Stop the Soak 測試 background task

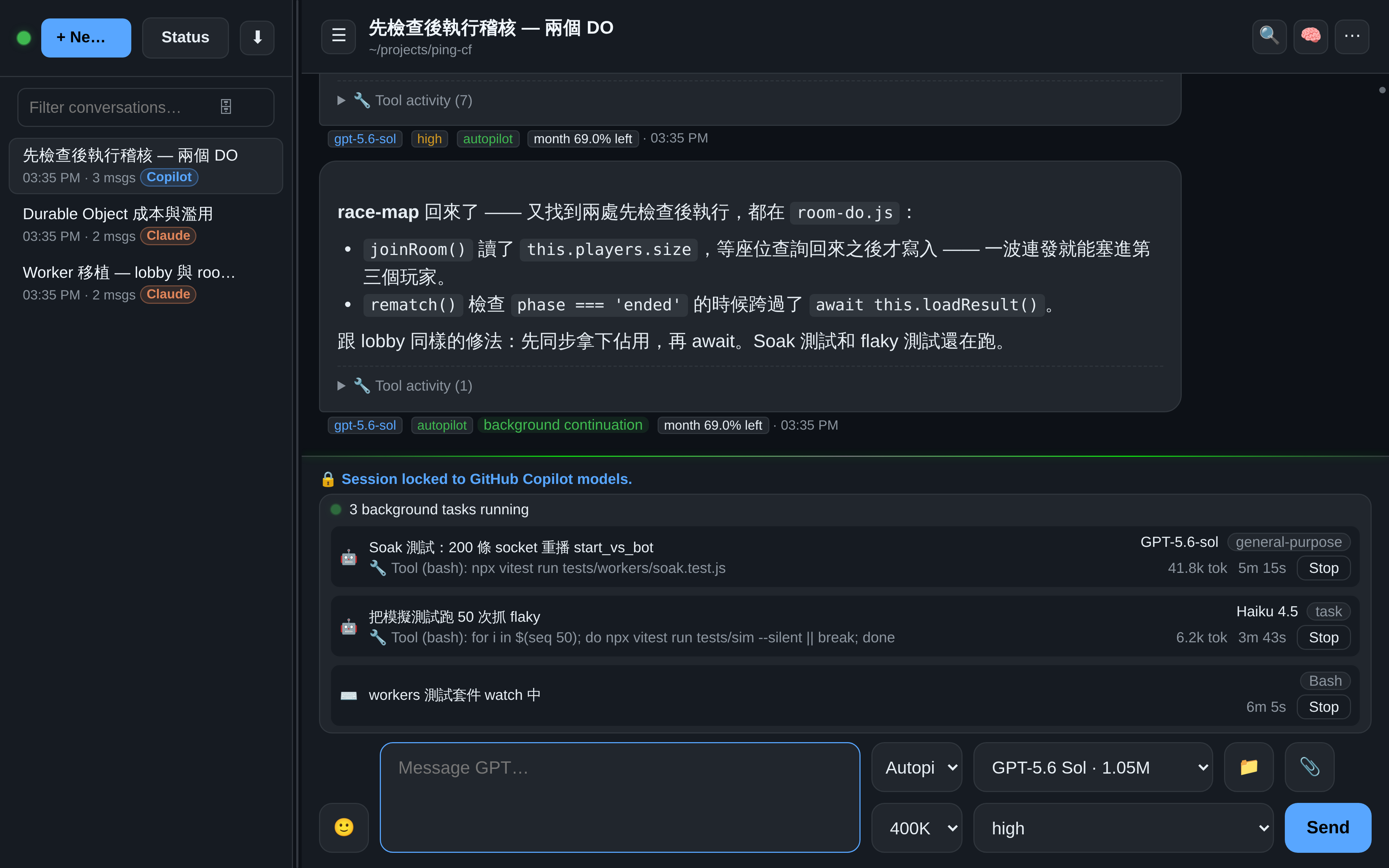point(1323,568)
